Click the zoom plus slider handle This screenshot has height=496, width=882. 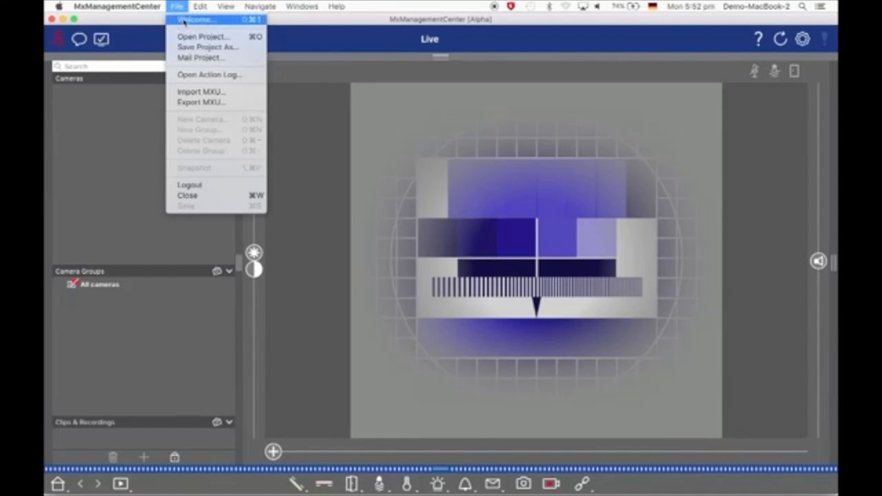[x=273, y=451]
